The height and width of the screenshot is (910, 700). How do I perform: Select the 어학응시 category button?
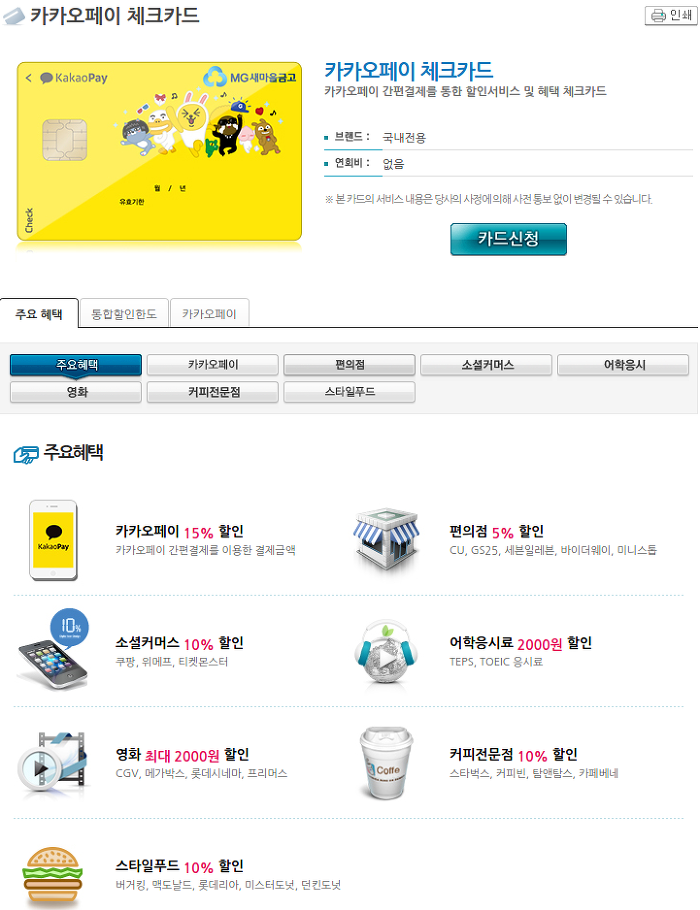623,364
